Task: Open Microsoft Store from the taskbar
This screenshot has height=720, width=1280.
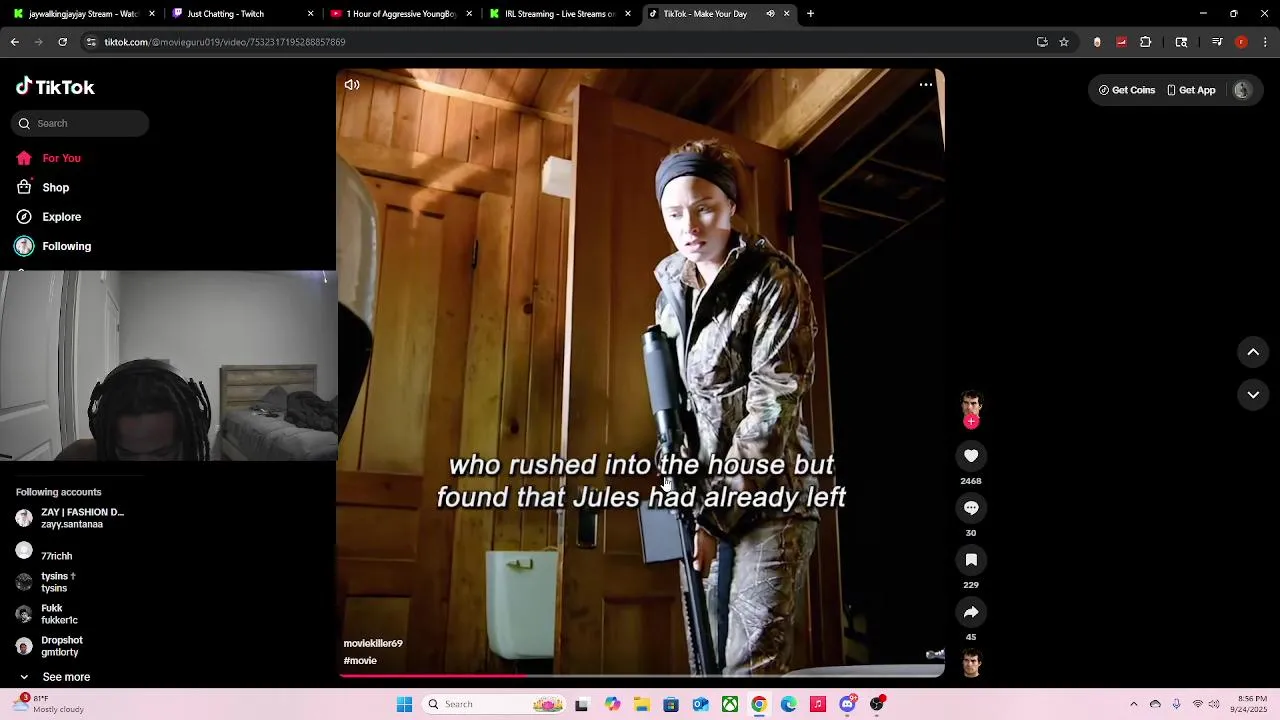Action: point(671,704)
